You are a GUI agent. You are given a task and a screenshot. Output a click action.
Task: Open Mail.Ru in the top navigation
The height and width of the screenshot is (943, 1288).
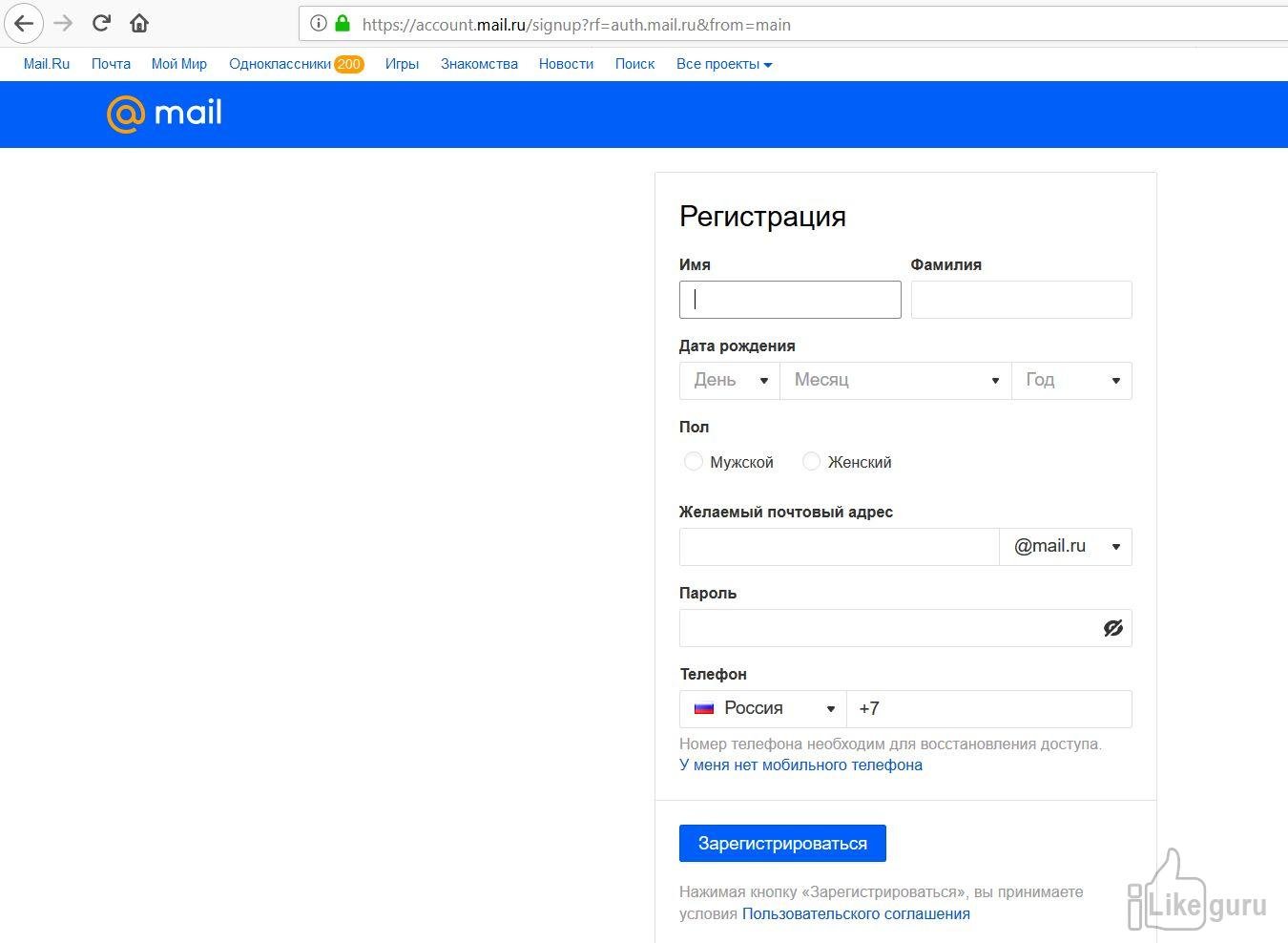pyautogui.click(x=47, y=64)
